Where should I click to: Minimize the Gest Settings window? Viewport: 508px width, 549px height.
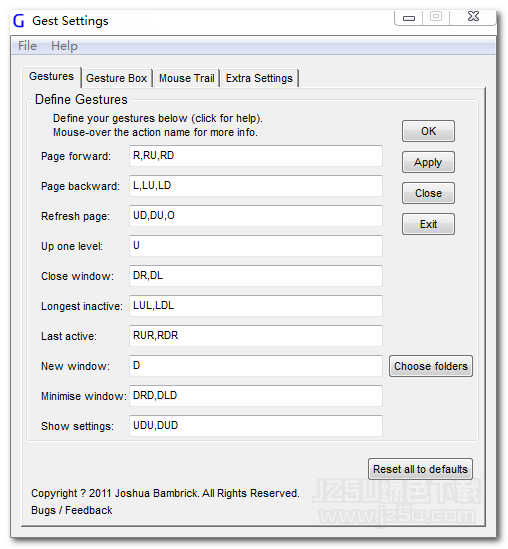click(x=409, y=17)
